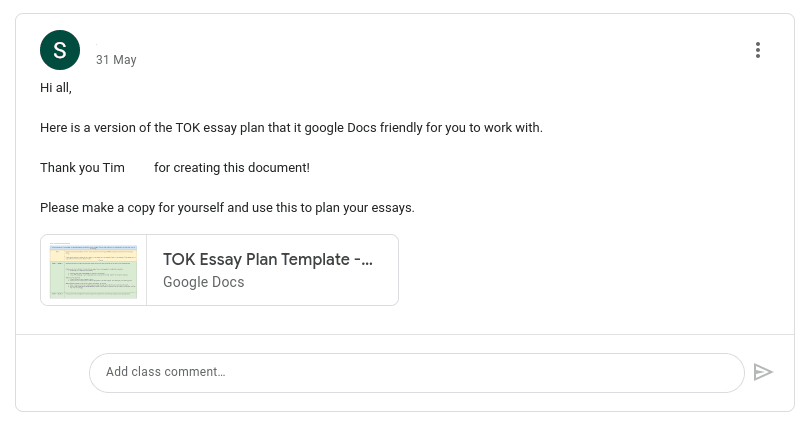Click the "Google Docs" label on the attachment

(x=203, y=282)
